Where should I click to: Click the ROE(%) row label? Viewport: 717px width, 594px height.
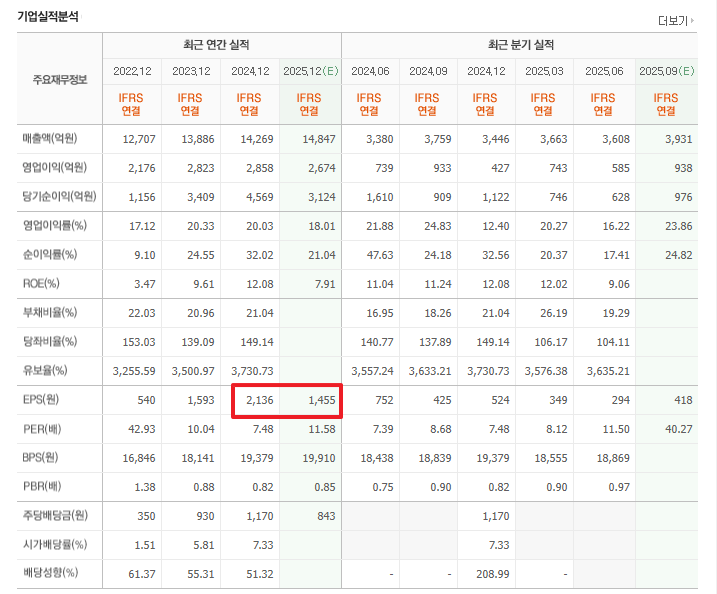pyautogui.click(x=41, y=284)
